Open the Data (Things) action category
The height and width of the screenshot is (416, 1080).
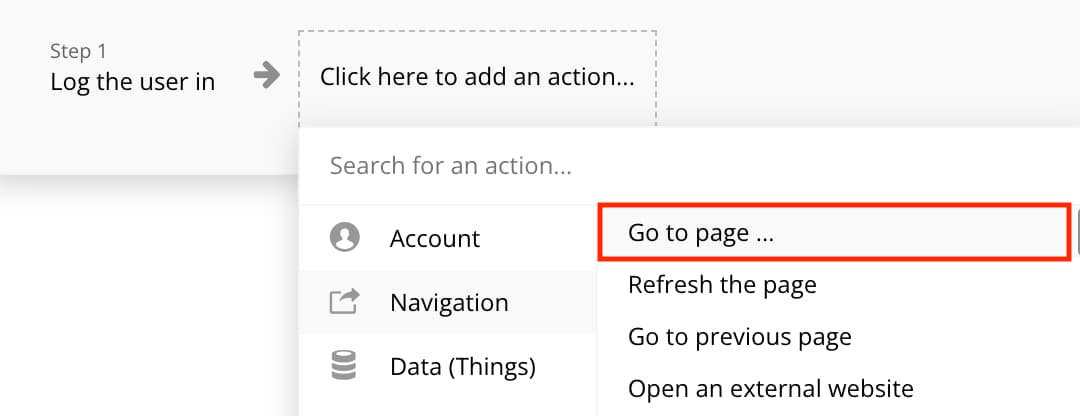click(448, 366)
